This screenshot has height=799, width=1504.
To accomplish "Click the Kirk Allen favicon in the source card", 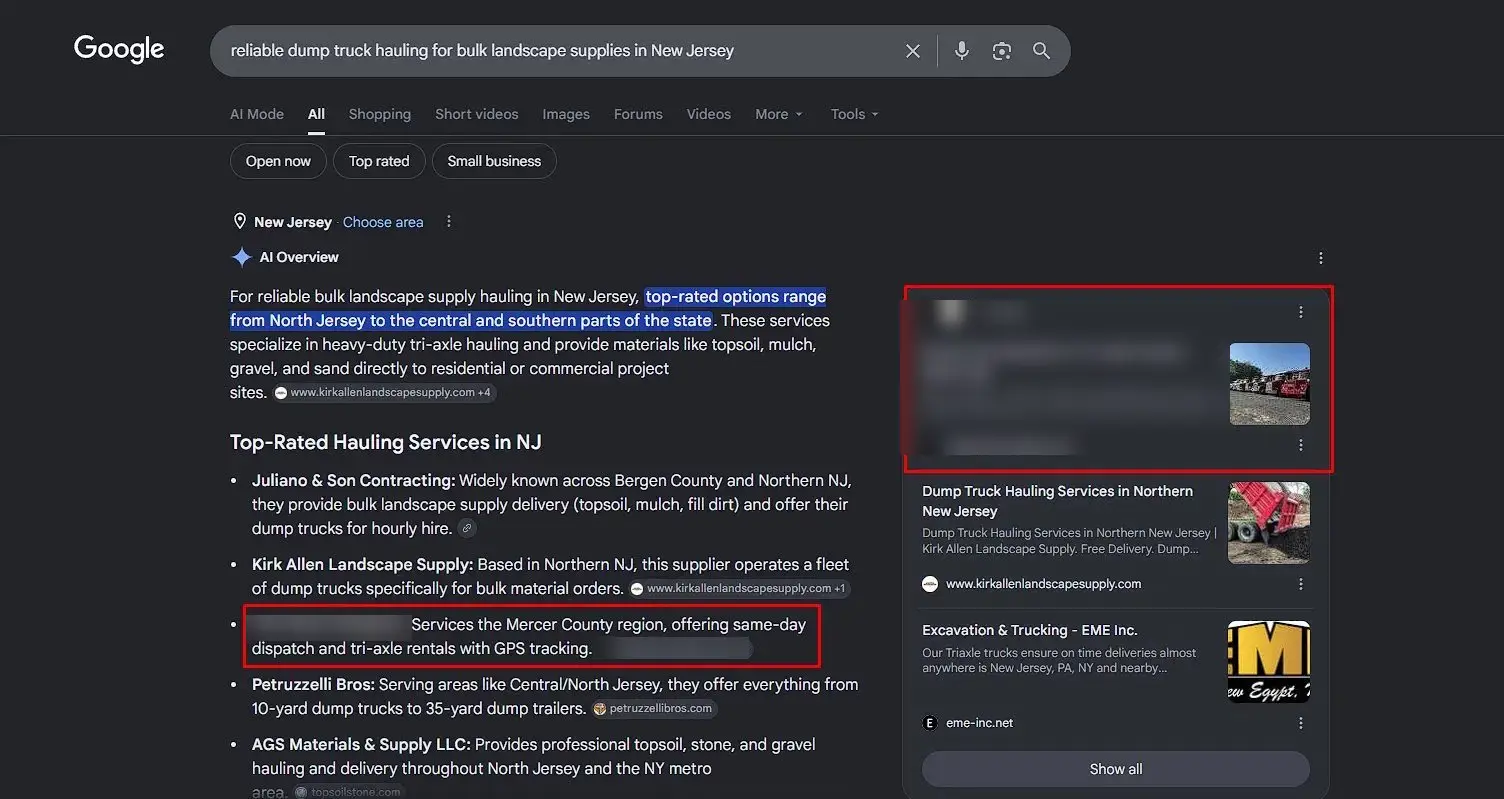I will [930, 584].
